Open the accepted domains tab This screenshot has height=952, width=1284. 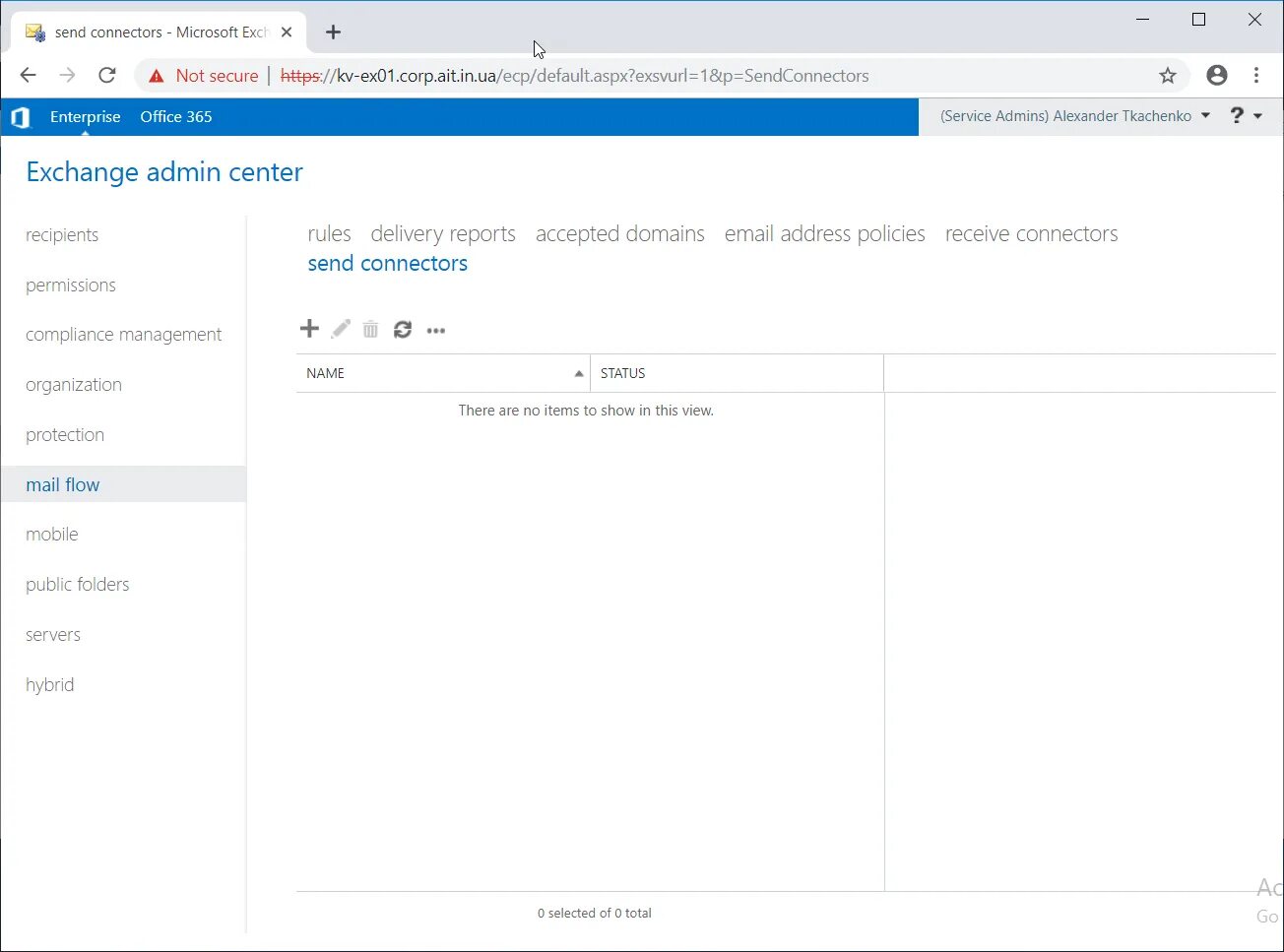tap(620, 233)
